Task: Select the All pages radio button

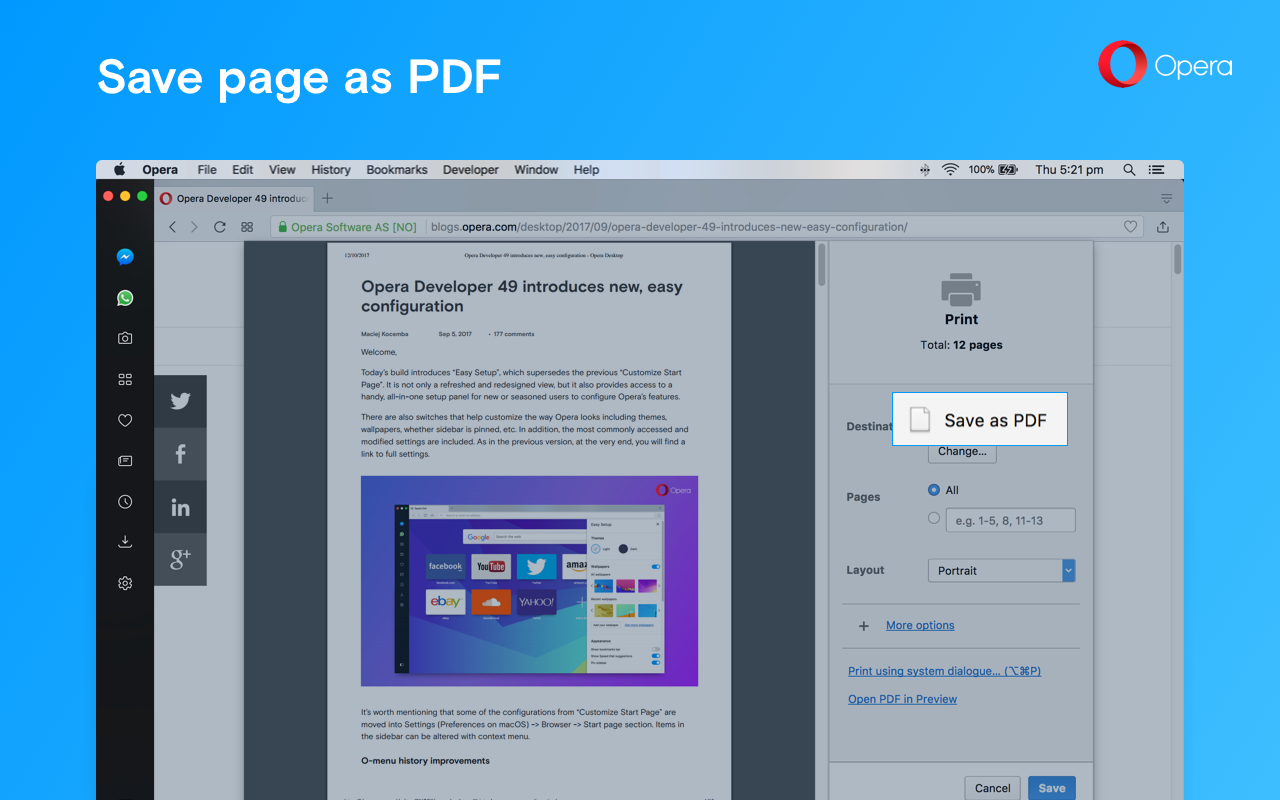Action: point(934,490)
